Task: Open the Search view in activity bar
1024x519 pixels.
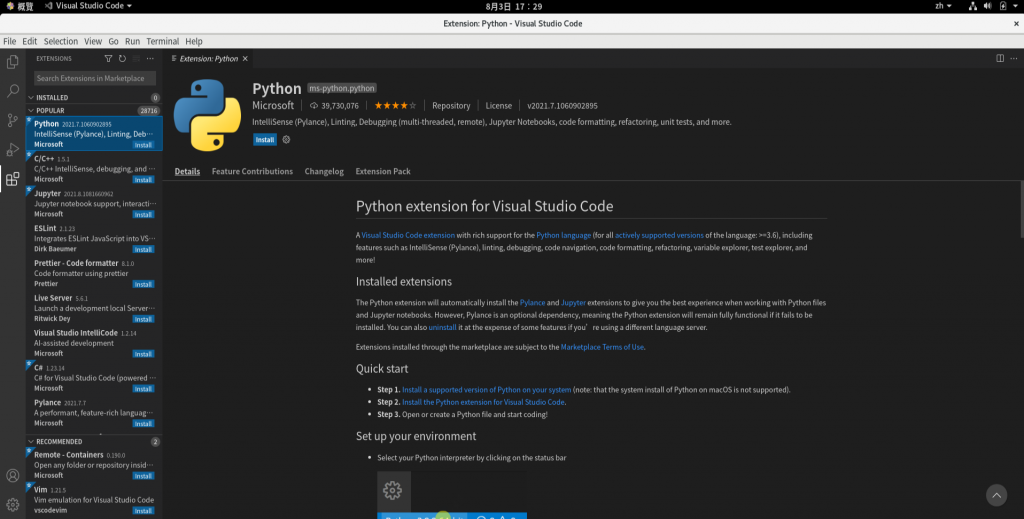Action: tap(12, 91)
